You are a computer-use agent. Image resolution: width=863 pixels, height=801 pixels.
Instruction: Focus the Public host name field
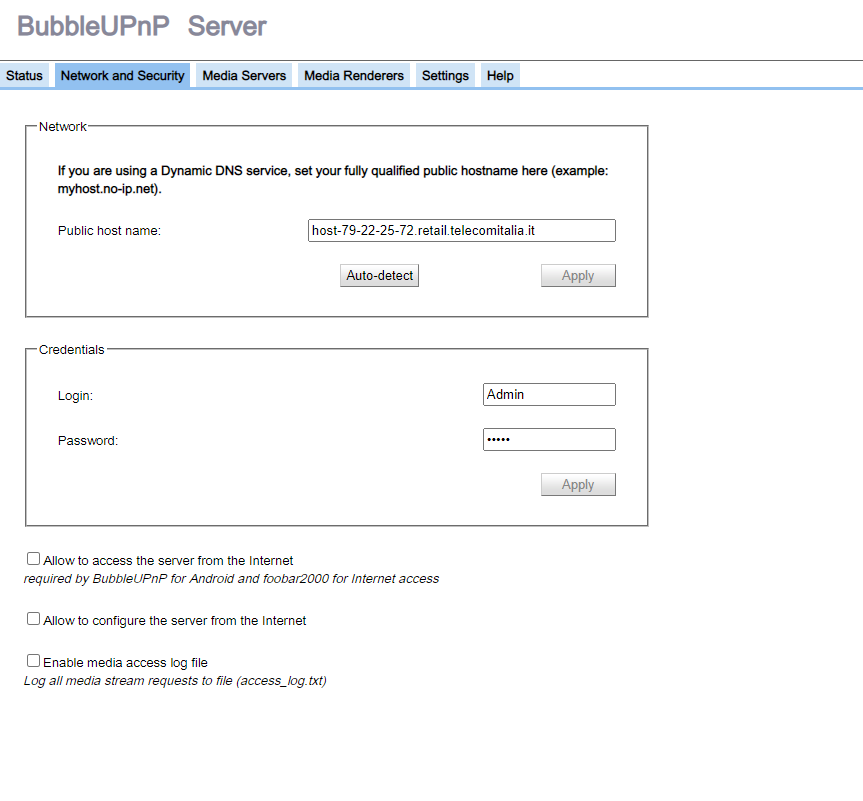pos(462,230)
